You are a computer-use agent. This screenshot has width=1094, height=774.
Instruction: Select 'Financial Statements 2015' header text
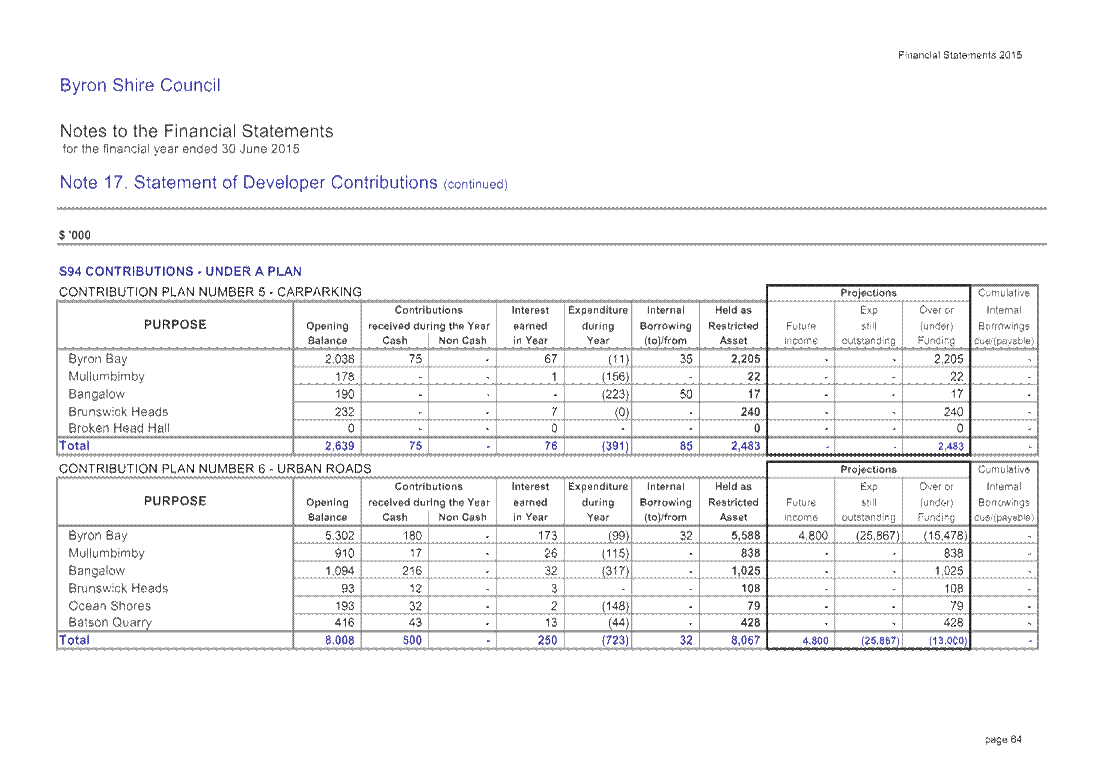[960, 55]
